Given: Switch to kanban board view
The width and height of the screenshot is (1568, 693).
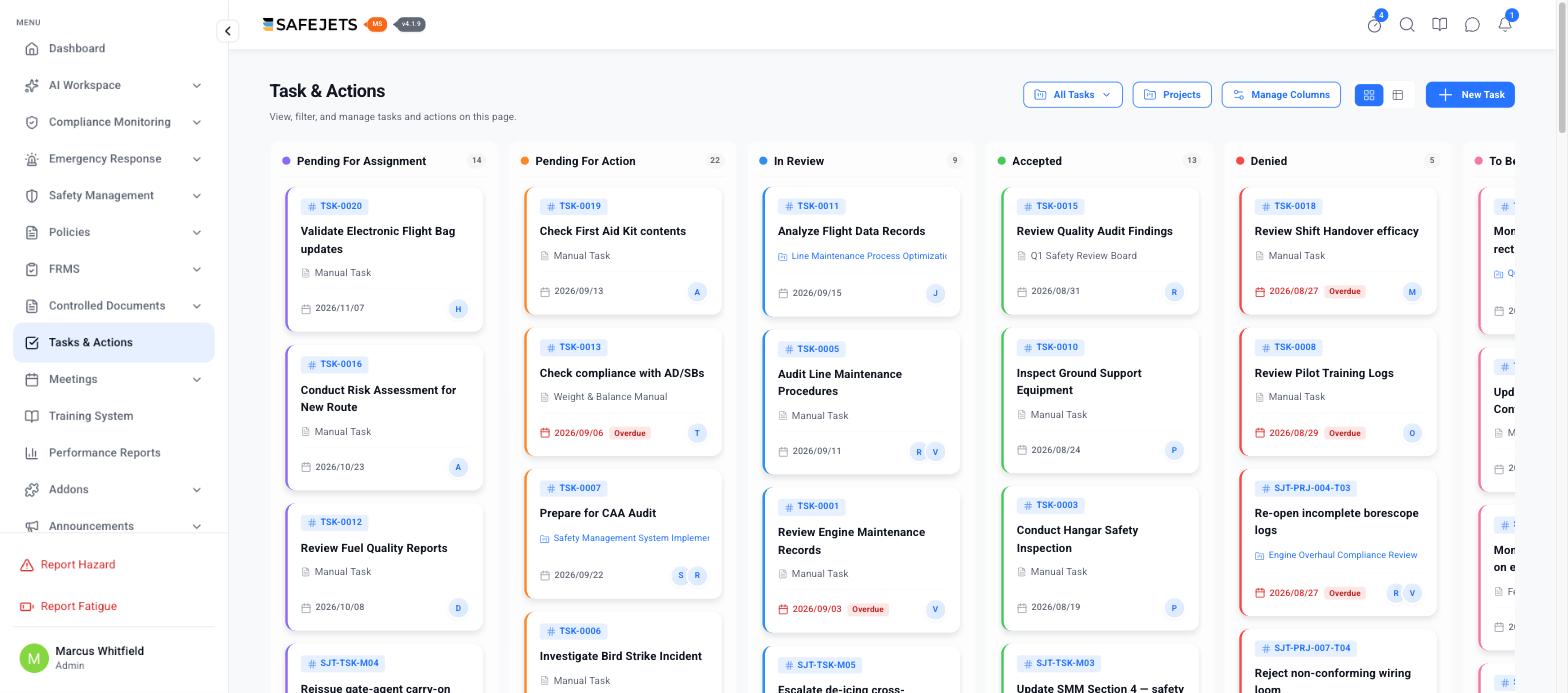Looking at the screenshot, I should pos(1369,95).
